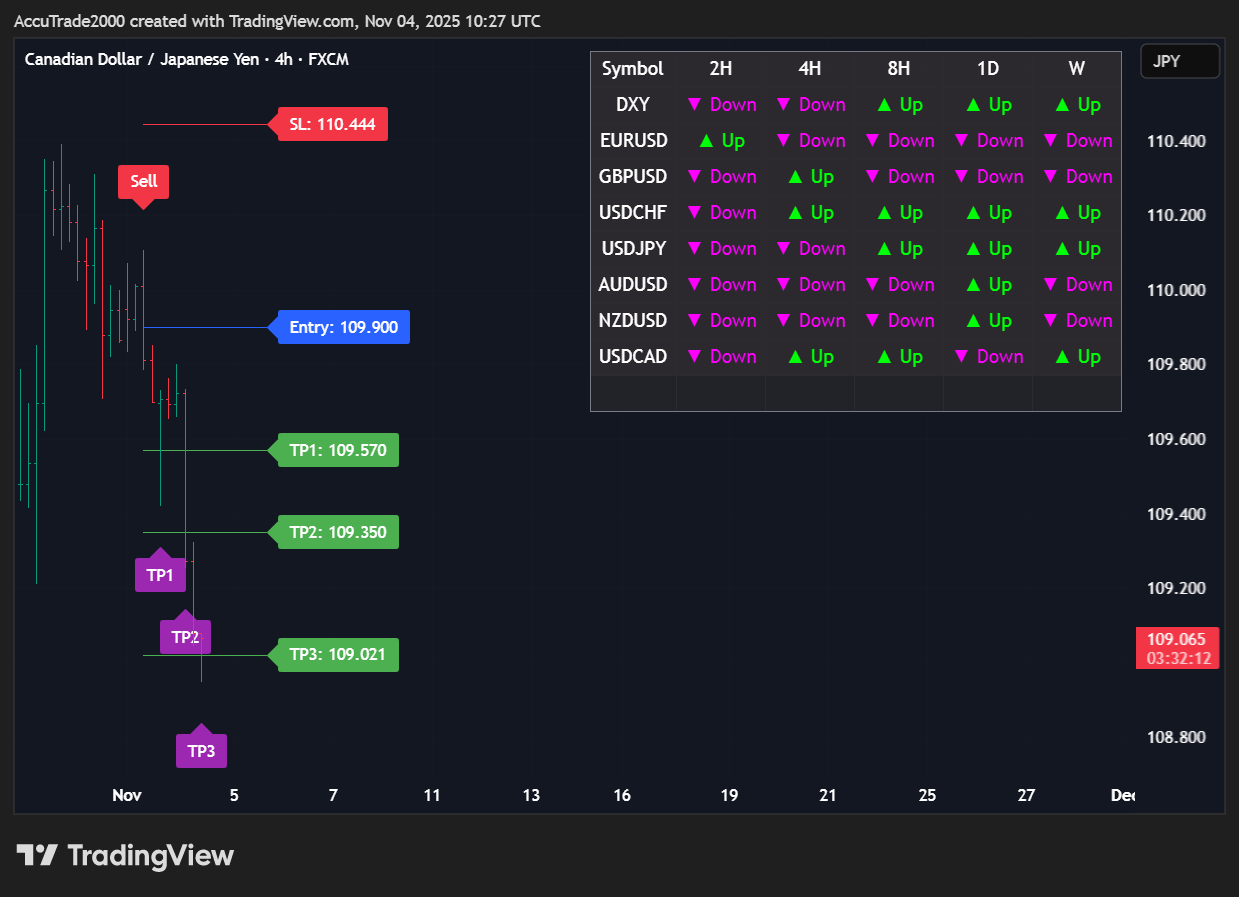Click the 4H column header in table
The width and height of the screenshot is (1239, 897).
coord(810,69)
